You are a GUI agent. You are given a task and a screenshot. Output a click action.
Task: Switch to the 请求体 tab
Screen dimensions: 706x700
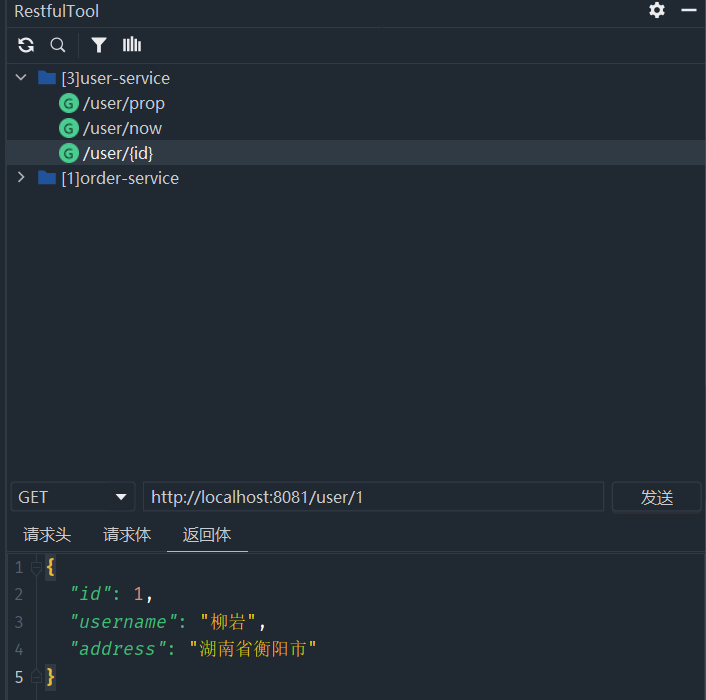tap(127, 535)
